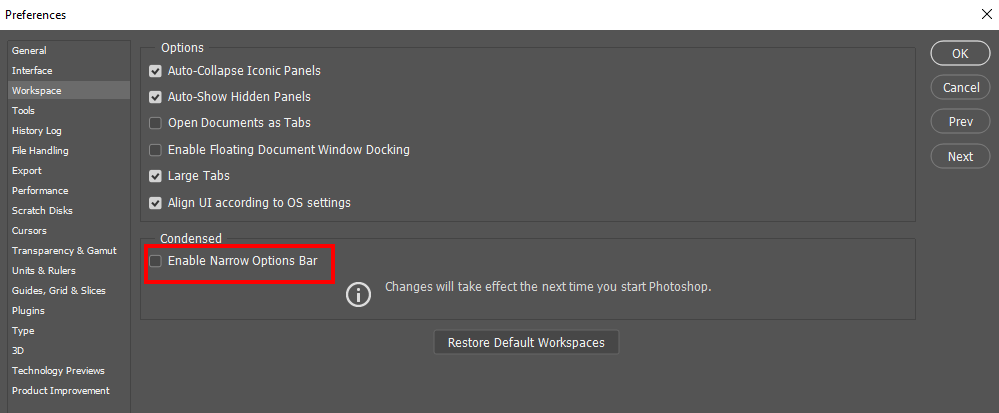Disable Auto-Show Hidden Panels checkbox
The height and width of the screenshot is (413, 999).
[156, 97]
